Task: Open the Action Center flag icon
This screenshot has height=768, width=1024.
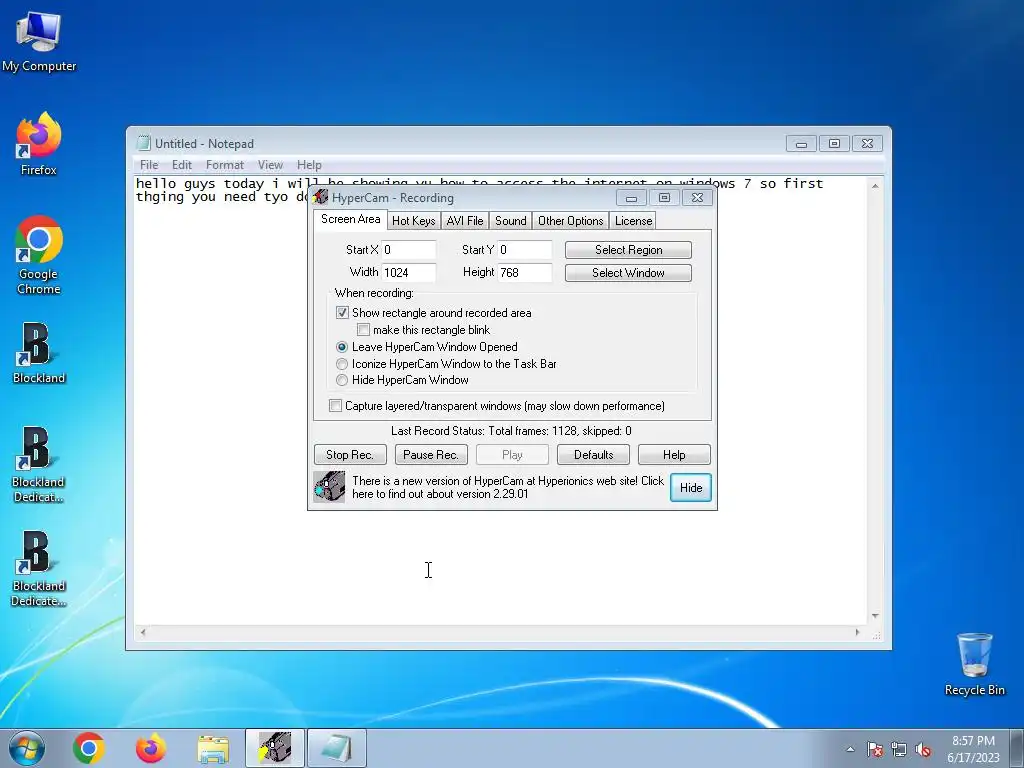Action: (x=875, y=750)
